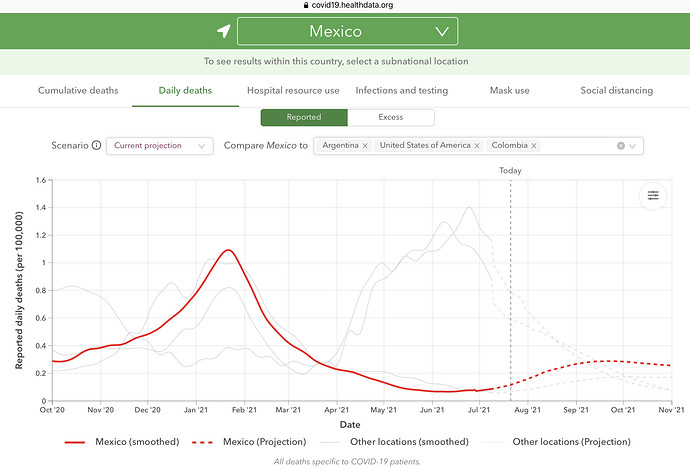This screenshot has height=470, width=690.
Task: Toggle Mexico (smoothed) legend series
Action: [x=120, y=440]
